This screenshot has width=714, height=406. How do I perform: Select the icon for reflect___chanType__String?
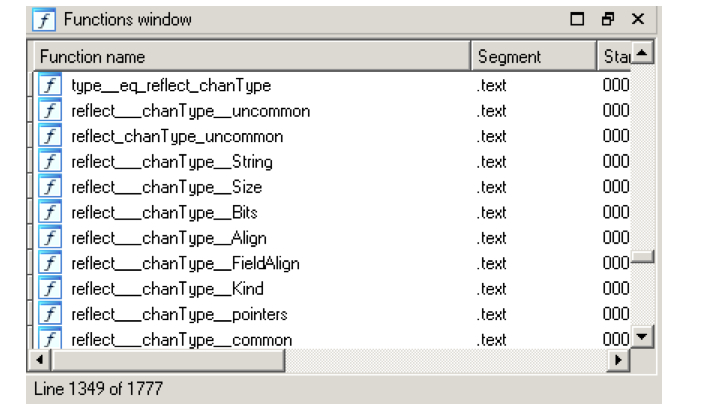pyautogui.click(x=50, y=162)
